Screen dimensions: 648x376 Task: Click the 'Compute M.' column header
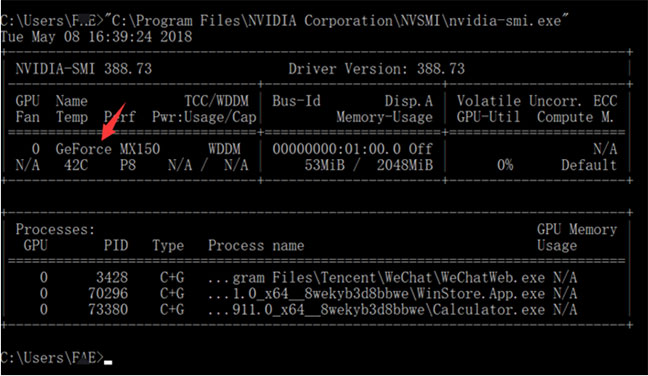[x=575, y=117]
